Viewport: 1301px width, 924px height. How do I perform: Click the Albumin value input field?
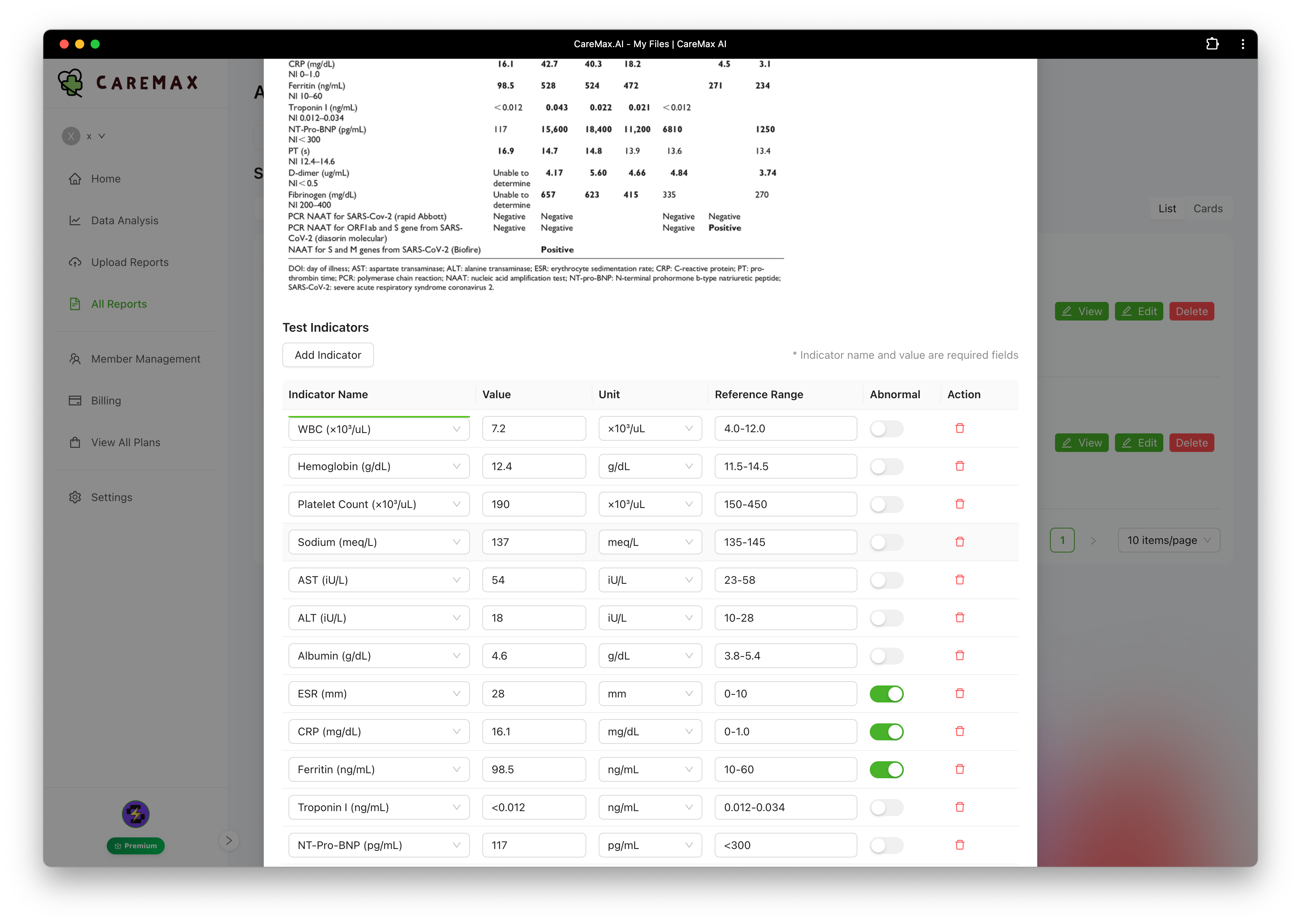click(x=533, y=656)
